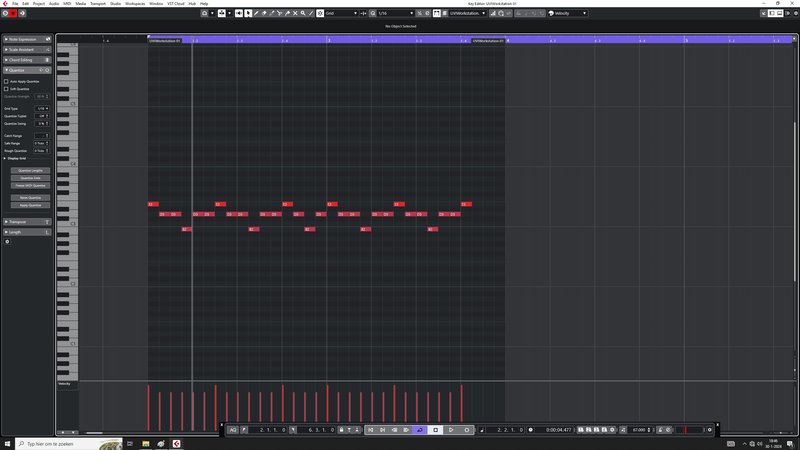Click the Apply Quantize button

(30, 205)
